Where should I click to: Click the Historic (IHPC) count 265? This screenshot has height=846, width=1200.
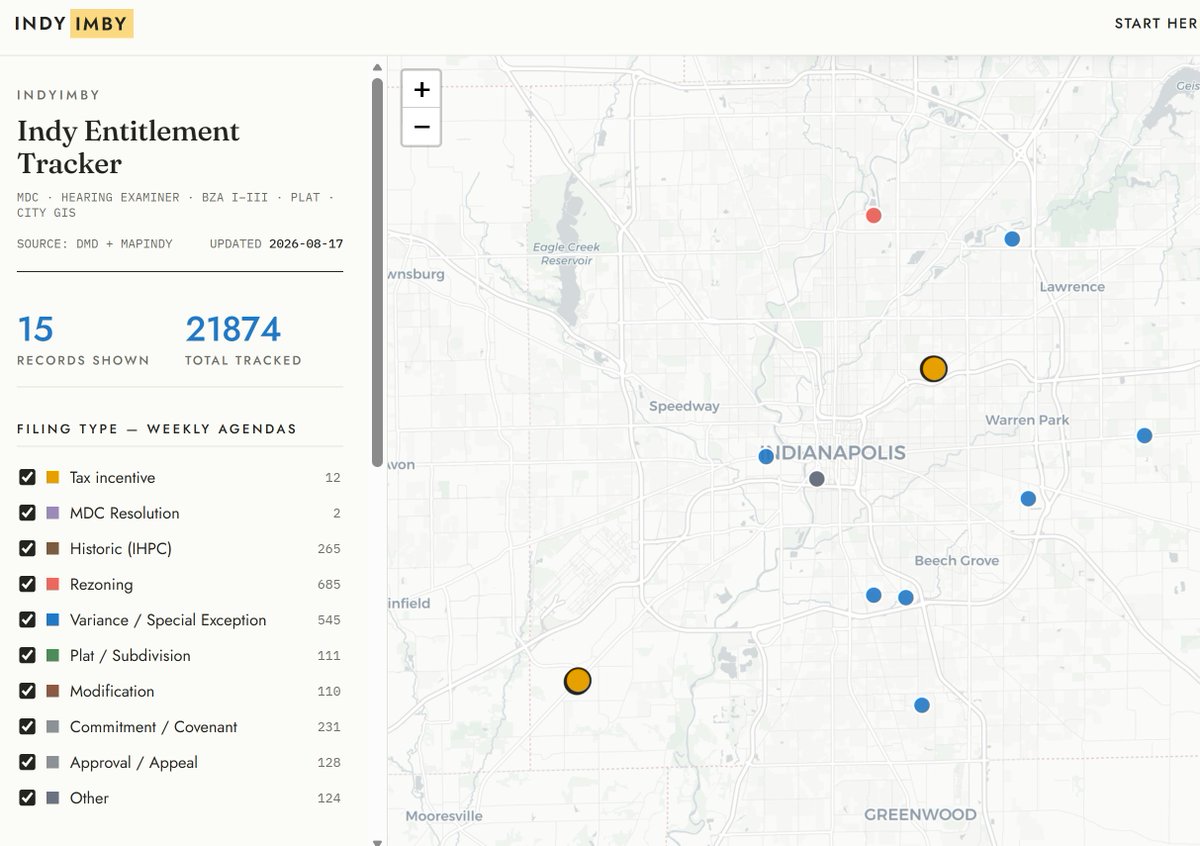[x=329, y=548]
